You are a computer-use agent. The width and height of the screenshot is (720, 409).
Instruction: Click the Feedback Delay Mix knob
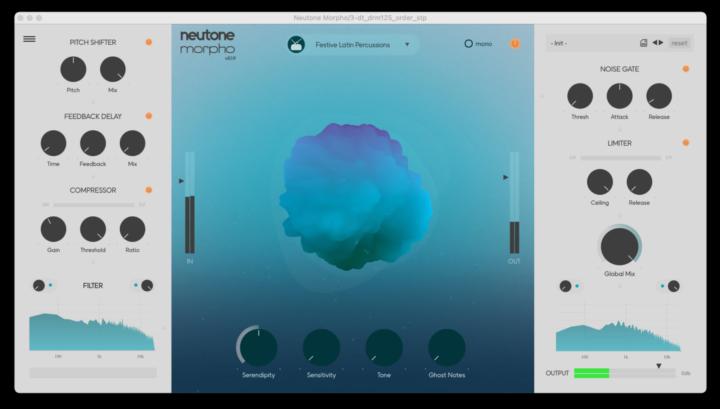(132, 143)
